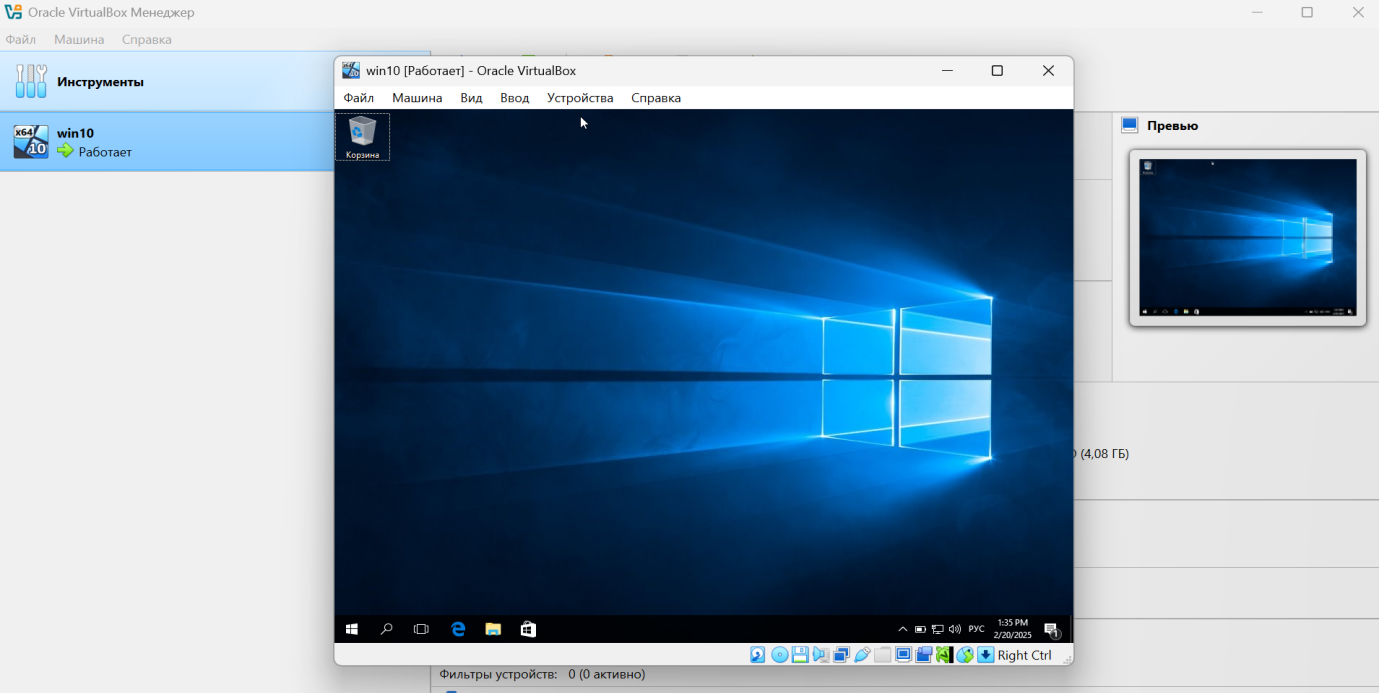Click the win10 VM window title icon
Screen dimensions: 1379x693
351,70
